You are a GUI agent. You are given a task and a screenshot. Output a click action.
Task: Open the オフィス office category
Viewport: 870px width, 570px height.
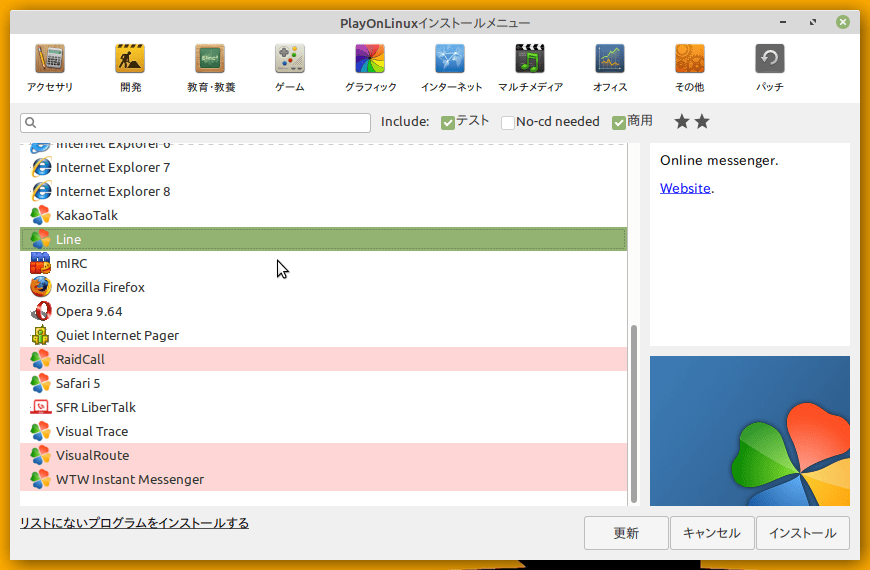[610, 68]
